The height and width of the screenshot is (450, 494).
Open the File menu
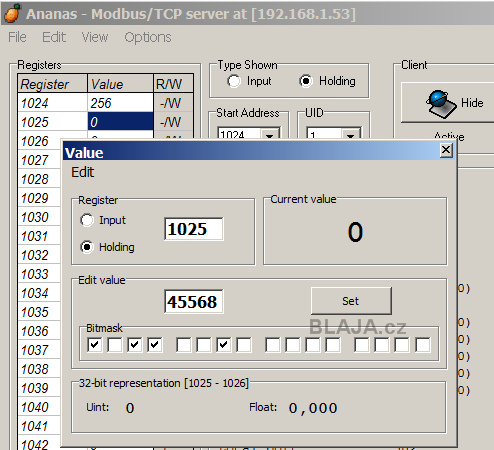tap(17, 37)
